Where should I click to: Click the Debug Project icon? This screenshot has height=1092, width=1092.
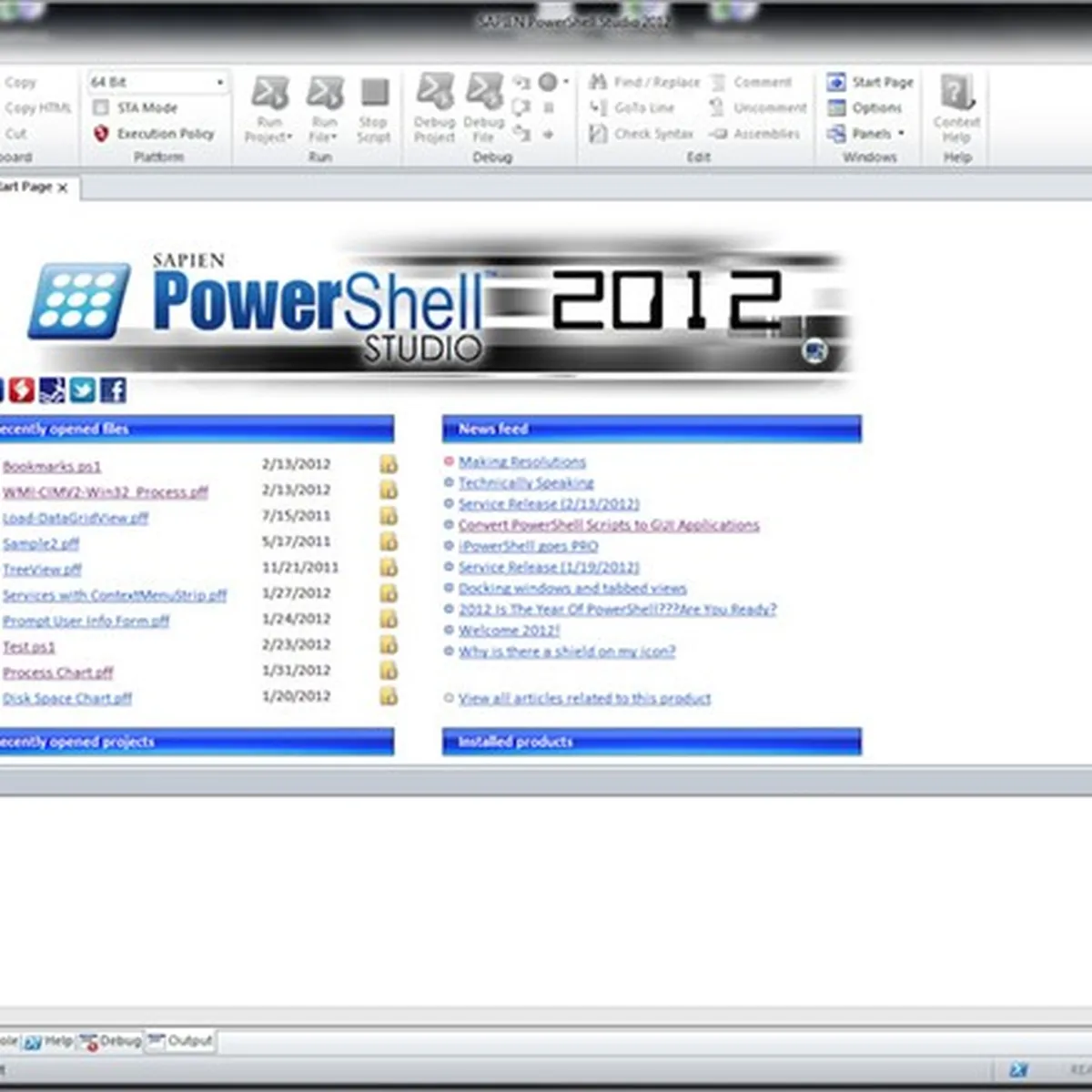click(435, 92)
